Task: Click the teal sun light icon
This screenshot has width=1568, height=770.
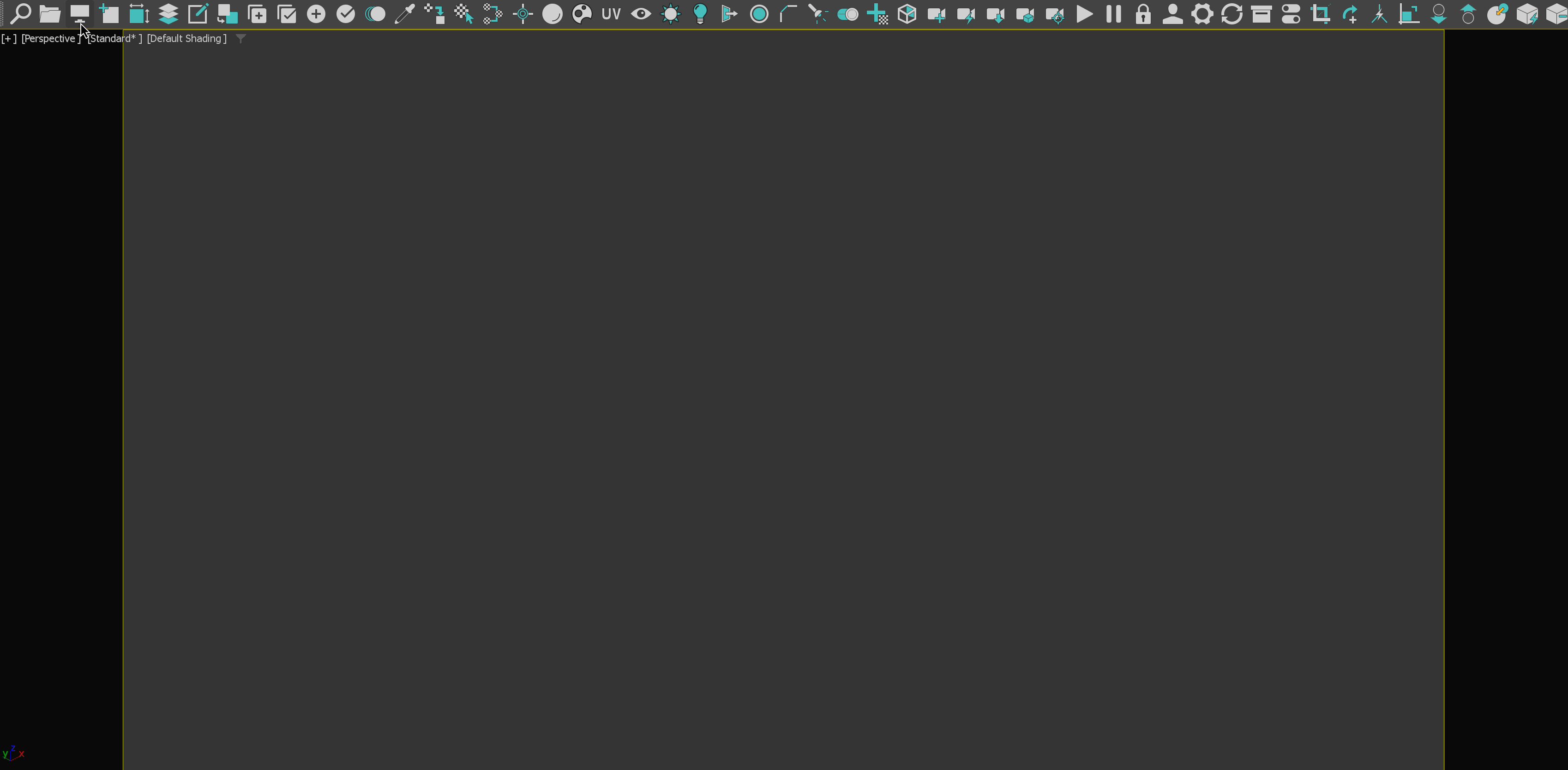Action: tap(670, 13)
